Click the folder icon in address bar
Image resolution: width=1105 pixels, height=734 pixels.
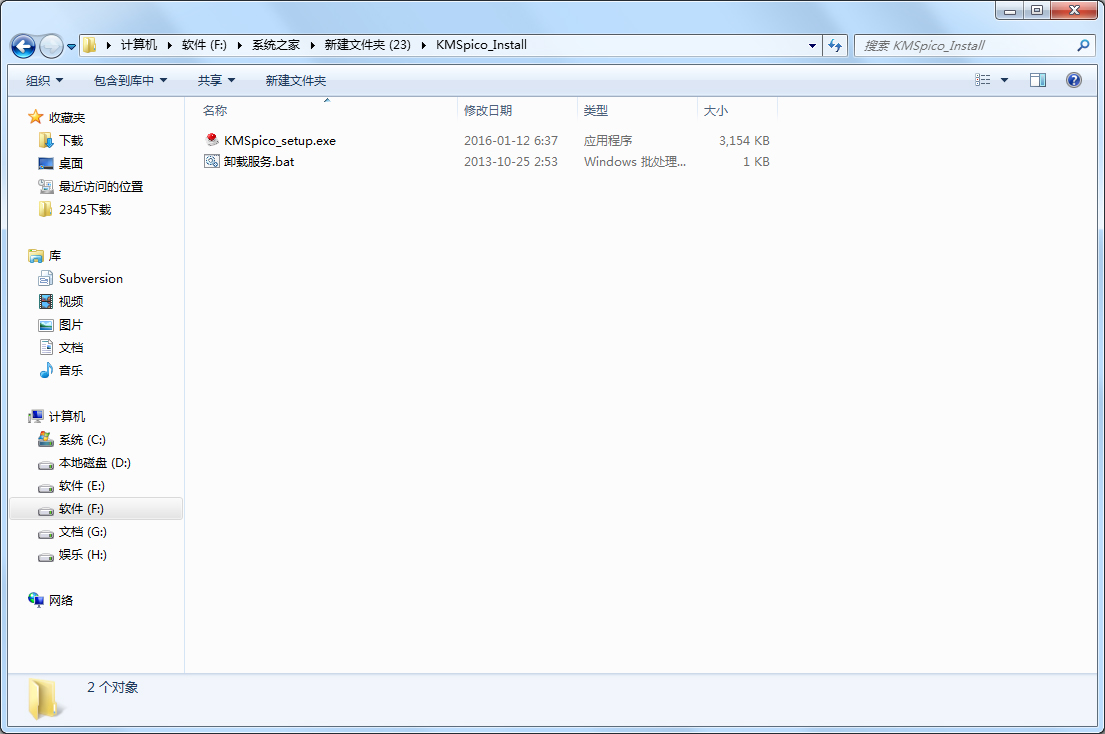(89, 45)
